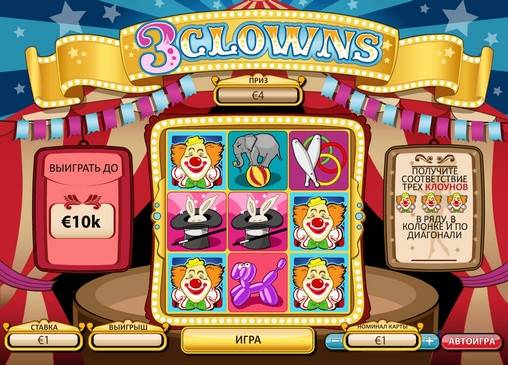Click the center rabbit in hat tile
Viewport: 508px width, 365px height.
coord(258,221)
